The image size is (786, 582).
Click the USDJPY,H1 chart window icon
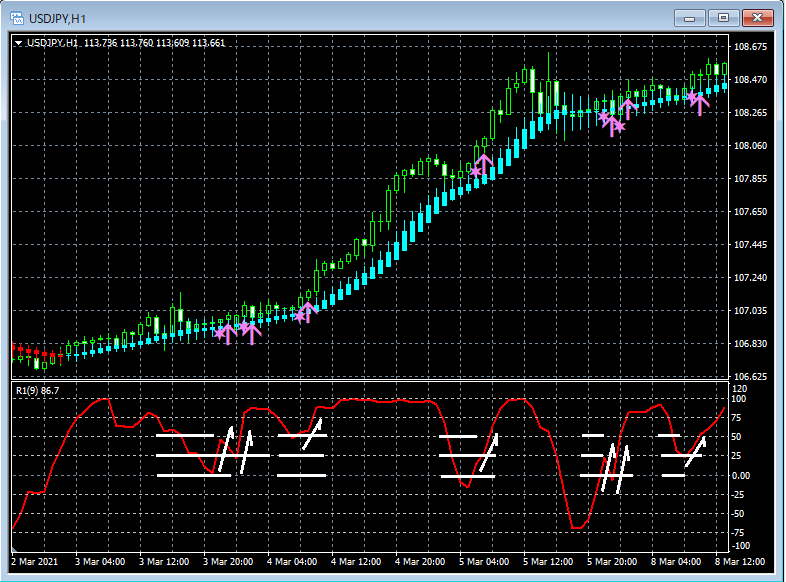(17, 19)
